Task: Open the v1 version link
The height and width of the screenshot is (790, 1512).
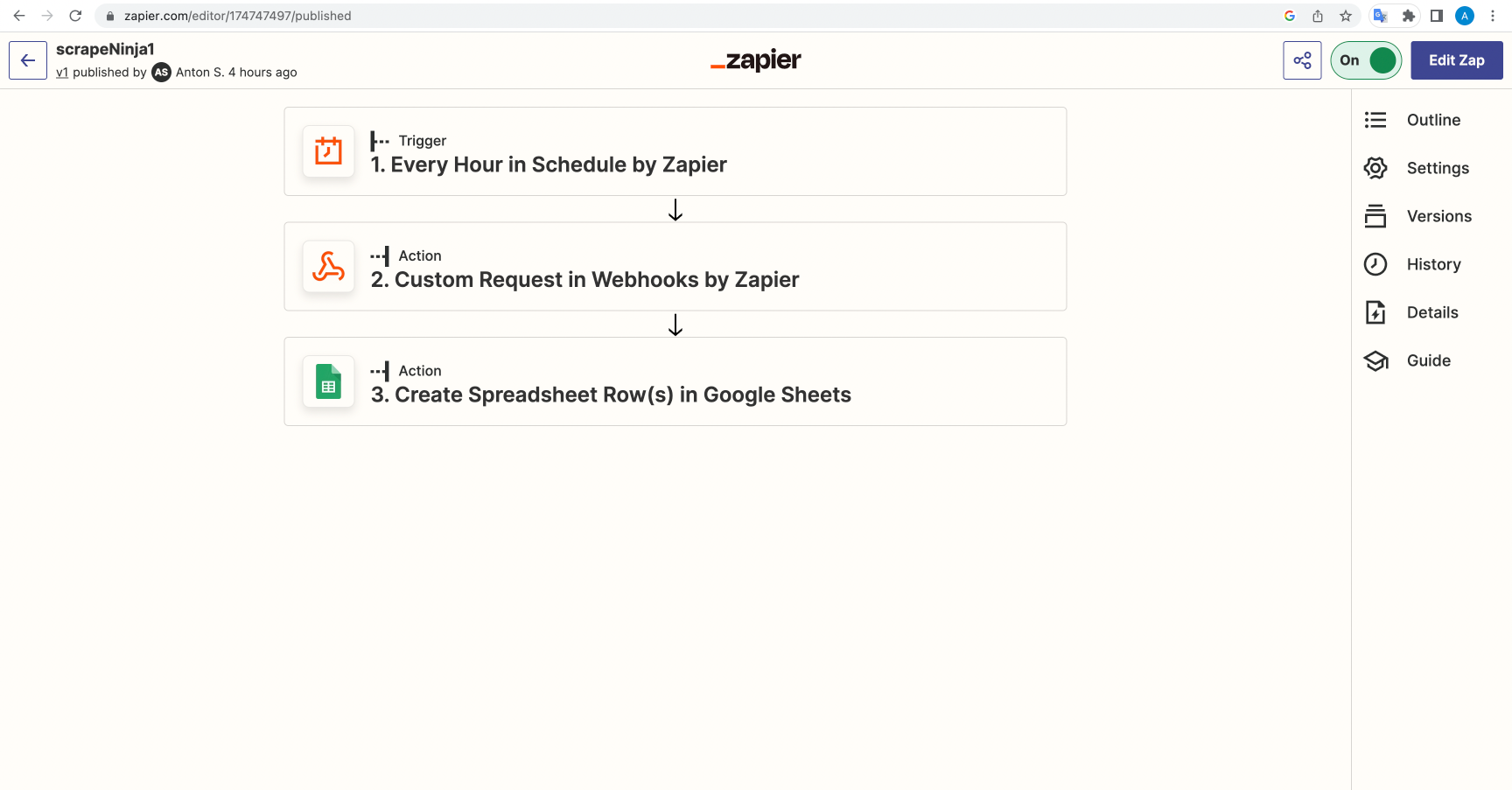Action: [x=61, y=73]
